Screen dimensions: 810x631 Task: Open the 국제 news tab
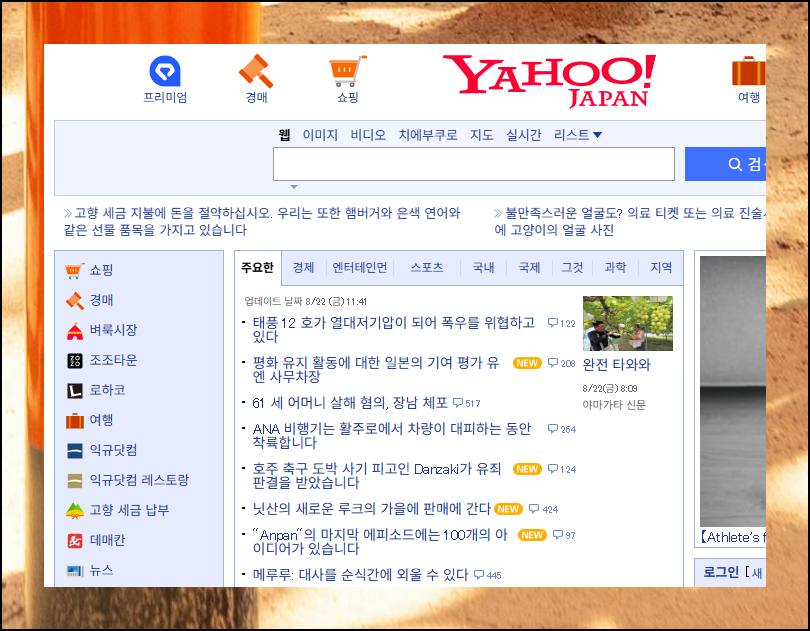point(529,268)
